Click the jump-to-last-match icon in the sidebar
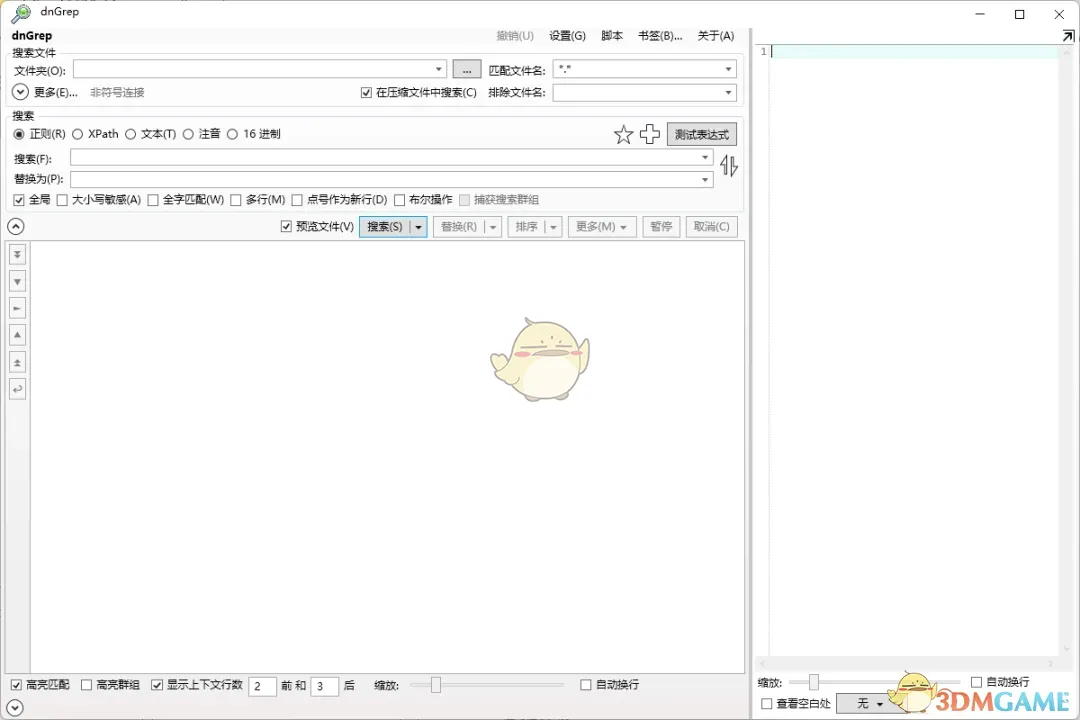 click(17, 254)
